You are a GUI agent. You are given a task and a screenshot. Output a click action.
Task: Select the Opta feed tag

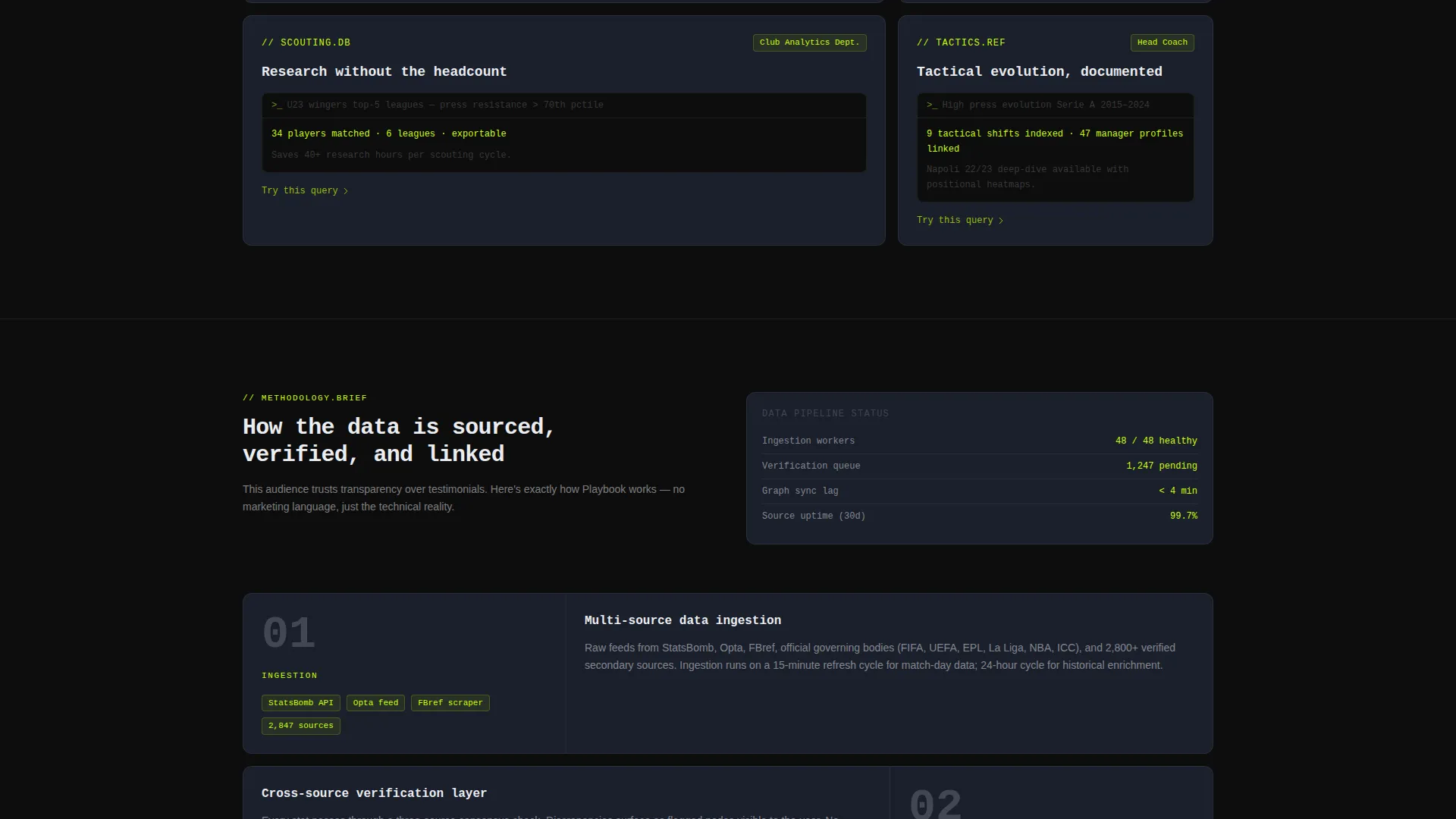pos(375,703)
